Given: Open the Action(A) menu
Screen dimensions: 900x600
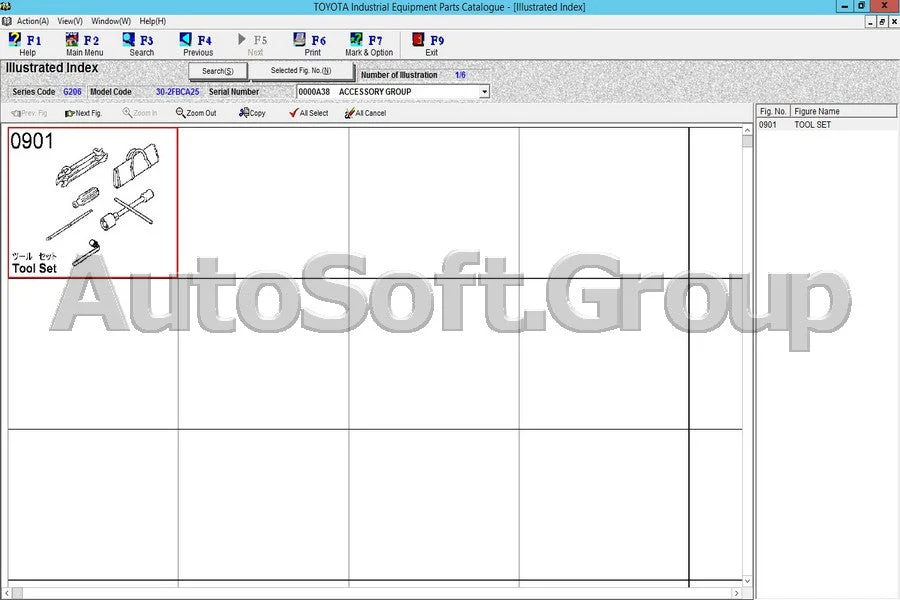Looking at the screenshot, I should coord(31,20).
